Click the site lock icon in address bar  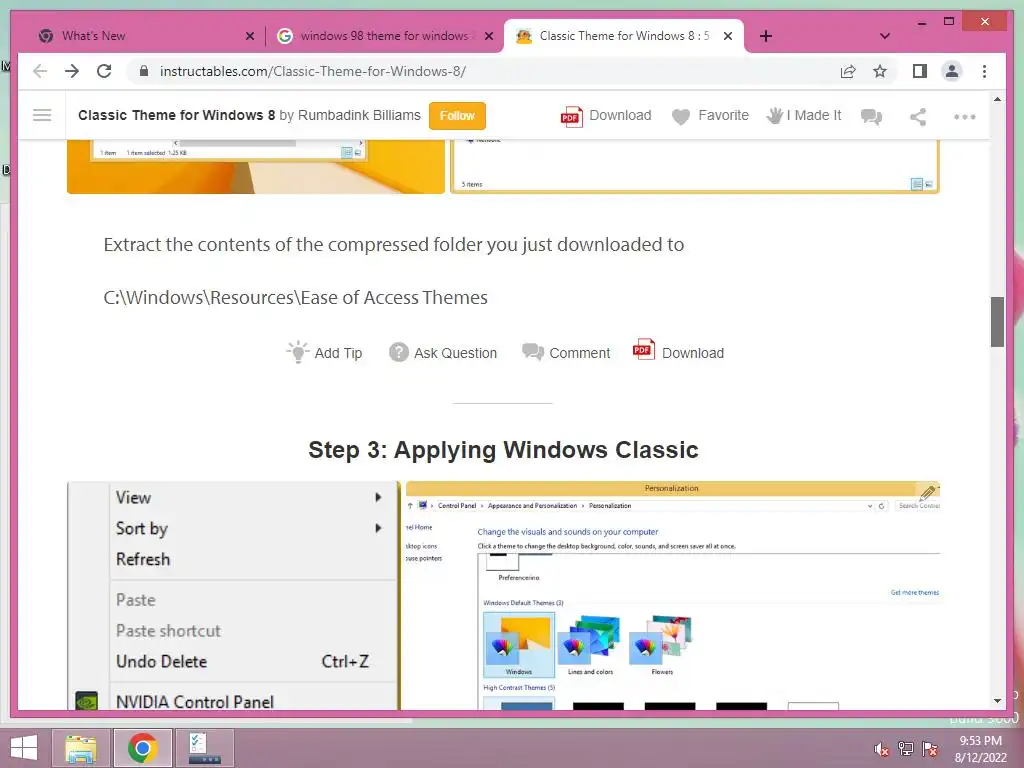point(144,71)
